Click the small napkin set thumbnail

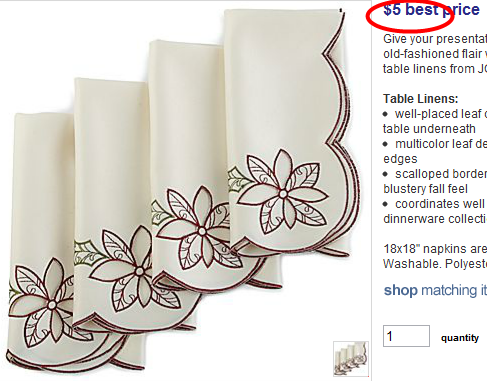point(351,359)
